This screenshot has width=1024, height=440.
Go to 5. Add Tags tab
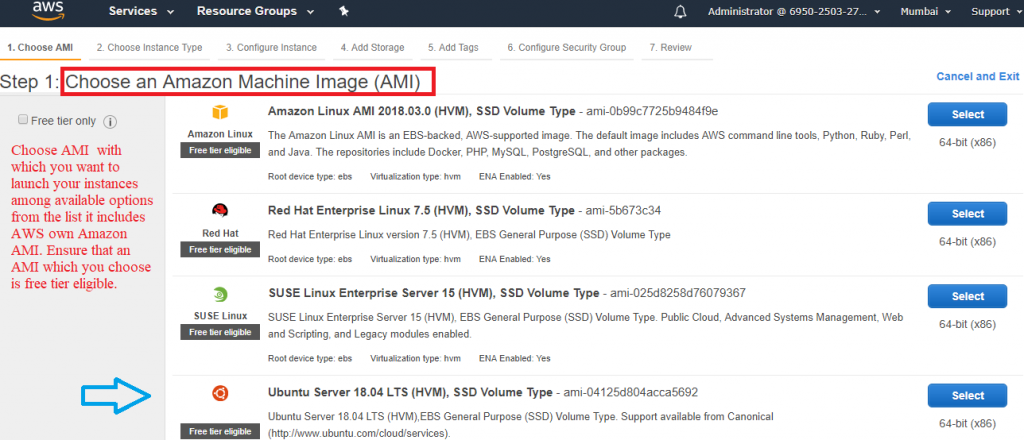coord(453,48)
